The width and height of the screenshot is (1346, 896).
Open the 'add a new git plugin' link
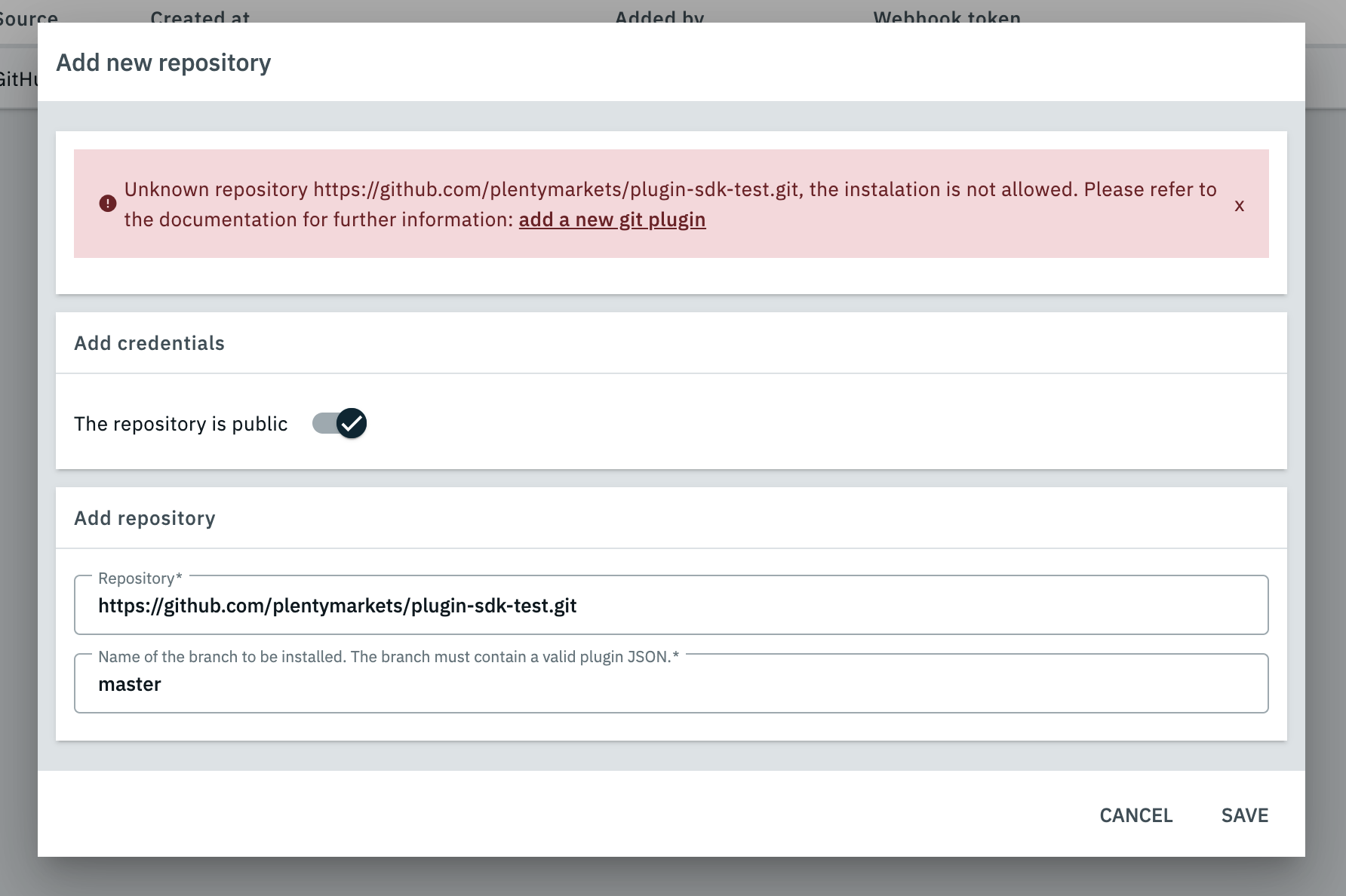[612, 219]
